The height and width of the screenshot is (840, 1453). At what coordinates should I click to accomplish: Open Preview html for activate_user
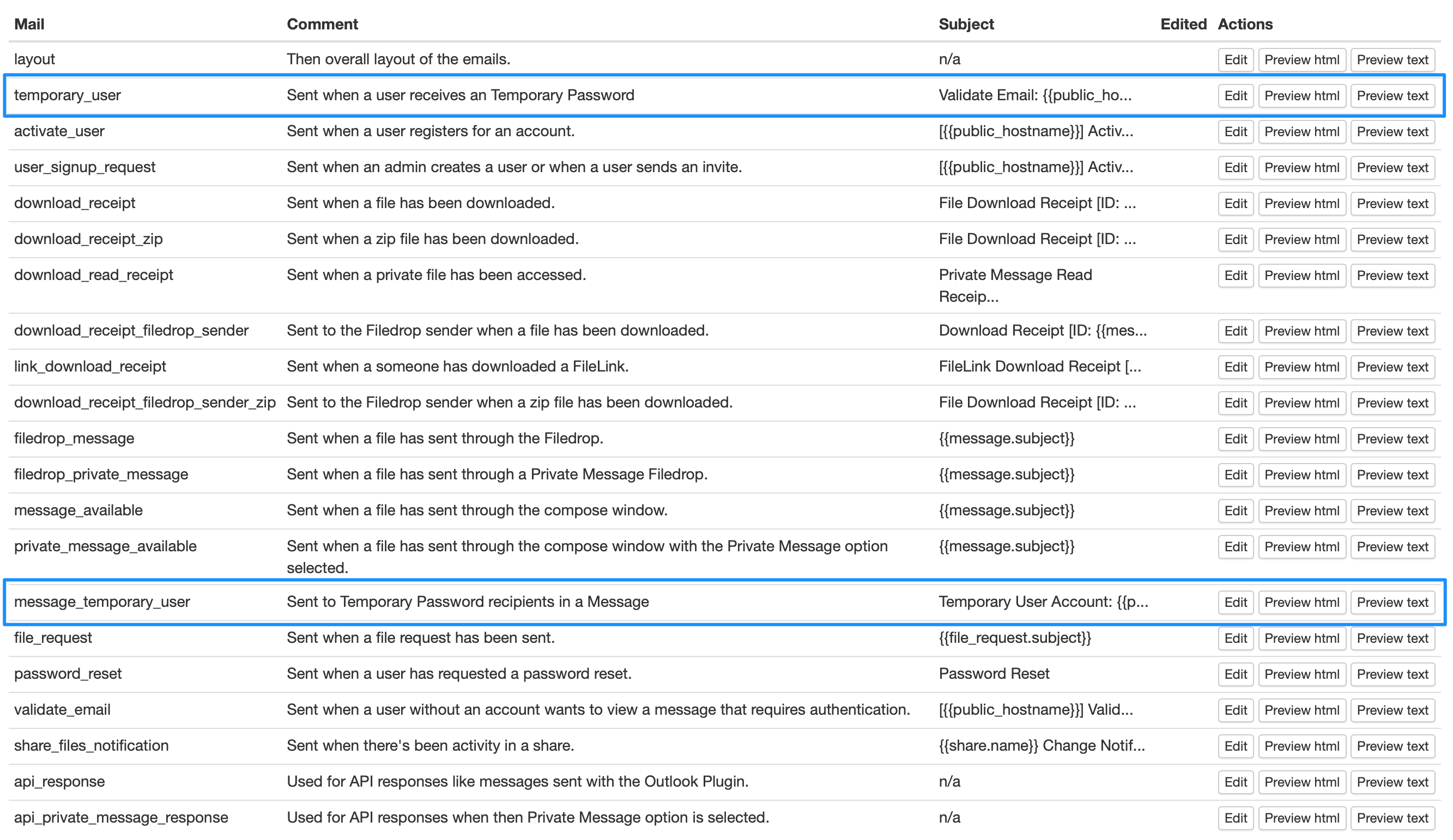(x=1302, y=131)
